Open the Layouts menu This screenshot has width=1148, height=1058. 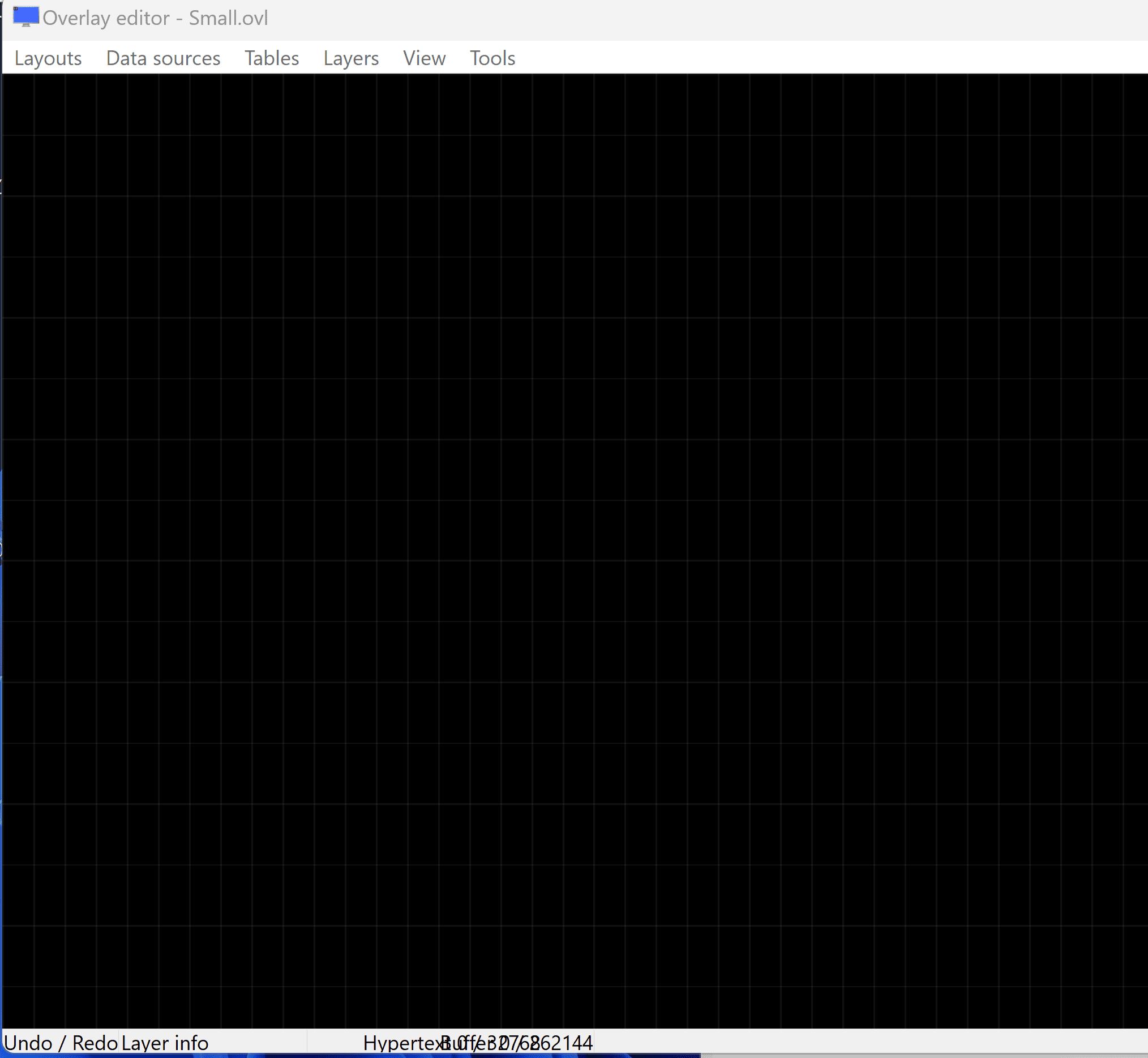[48, 58]
